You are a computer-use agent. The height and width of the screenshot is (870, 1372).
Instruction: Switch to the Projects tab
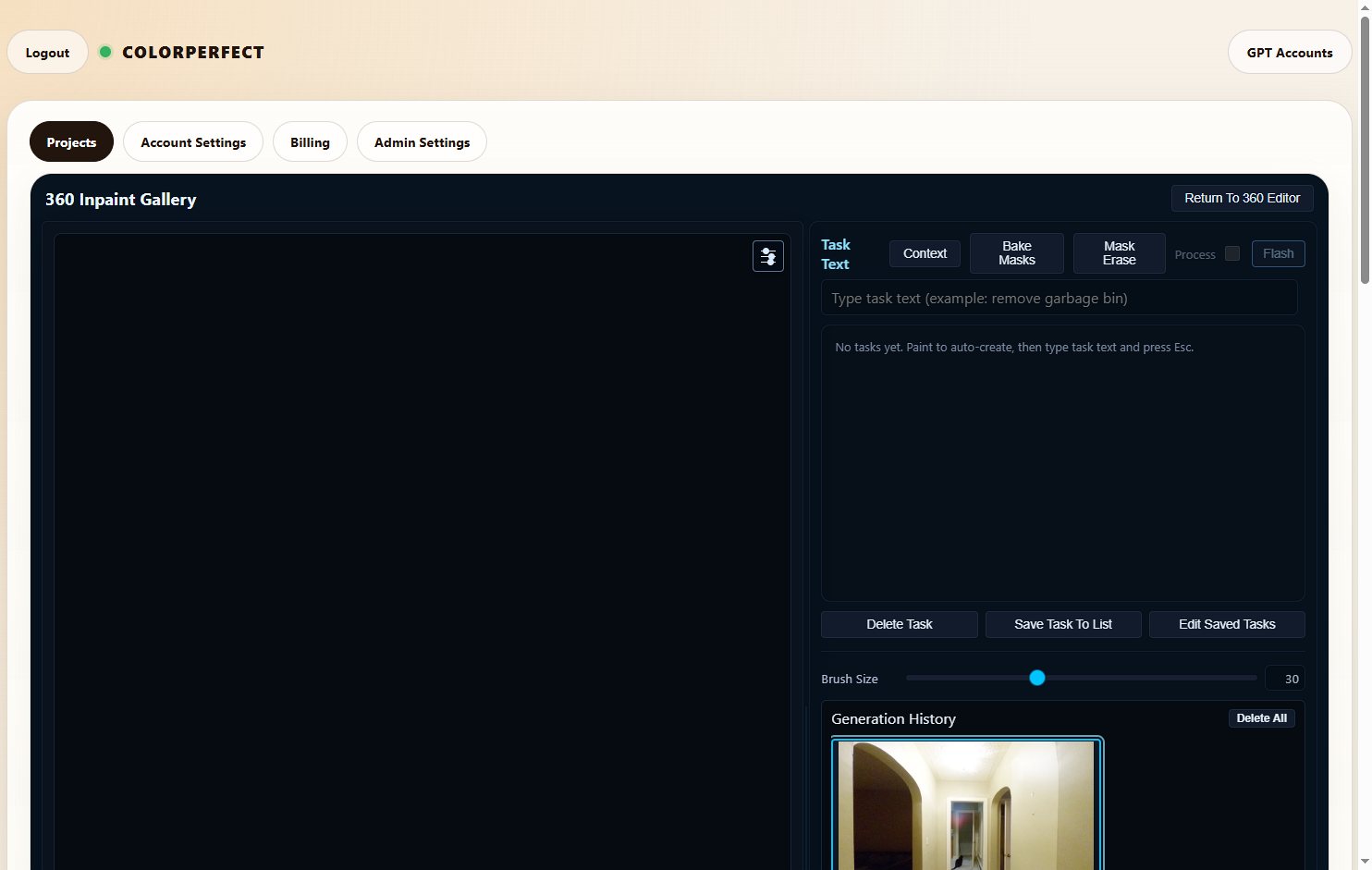(71, 141)
